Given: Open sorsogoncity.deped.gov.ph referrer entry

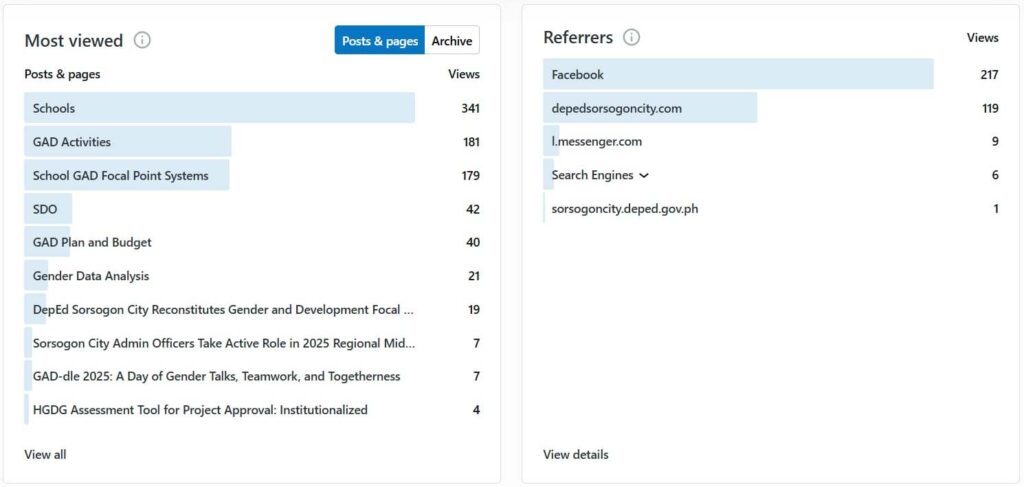Looking at the screenshot, I should (x=625, y=209).
